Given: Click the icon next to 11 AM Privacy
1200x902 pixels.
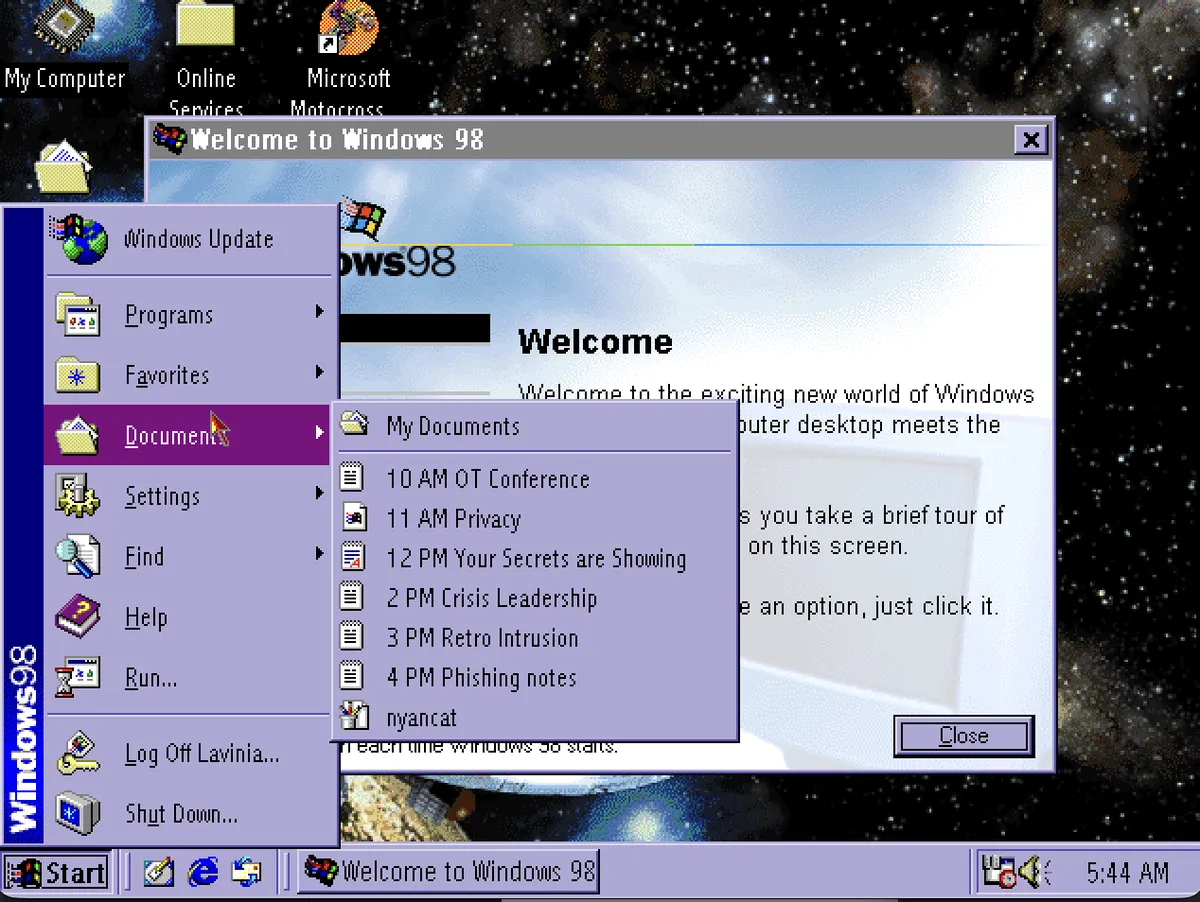Looking at the screenshot, I should coord(354,518).
